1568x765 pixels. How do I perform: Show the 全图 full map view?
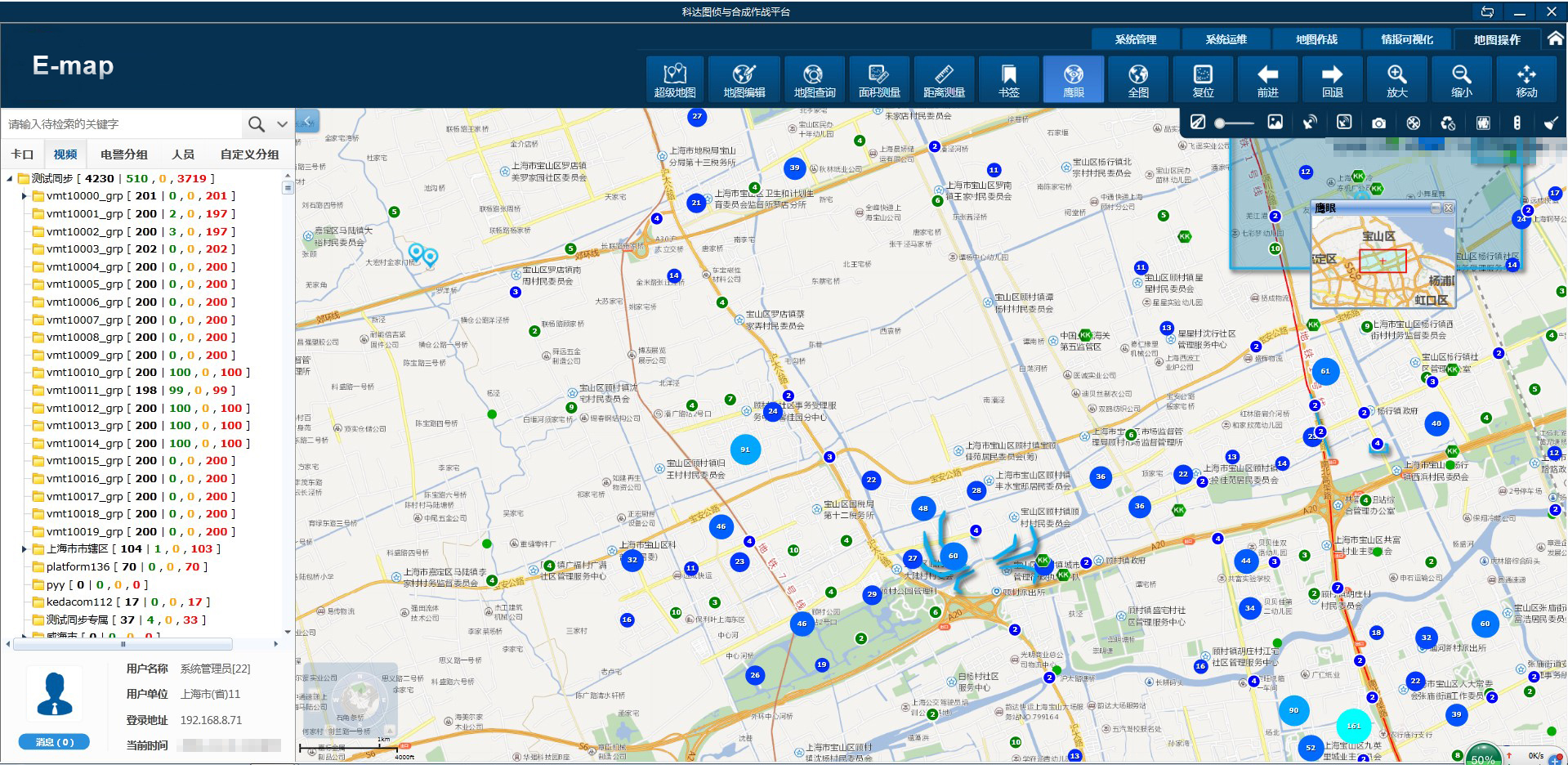click(1138, 79)
